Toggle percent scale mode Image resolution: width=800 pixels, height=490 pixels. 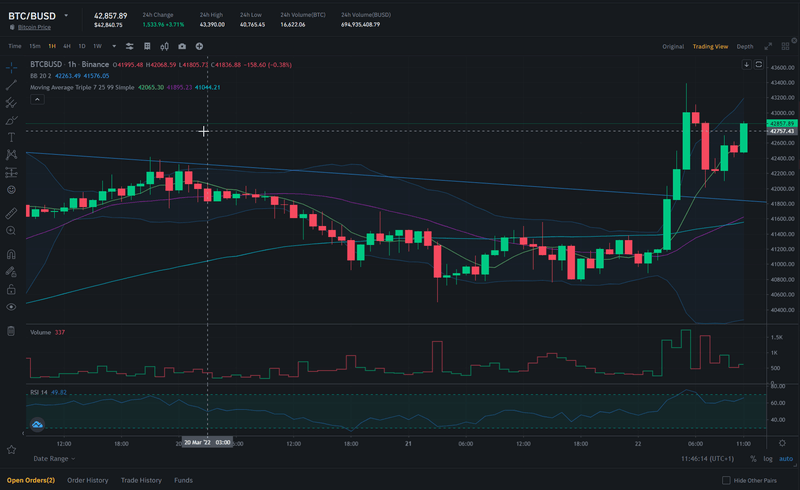coord(753,459)
